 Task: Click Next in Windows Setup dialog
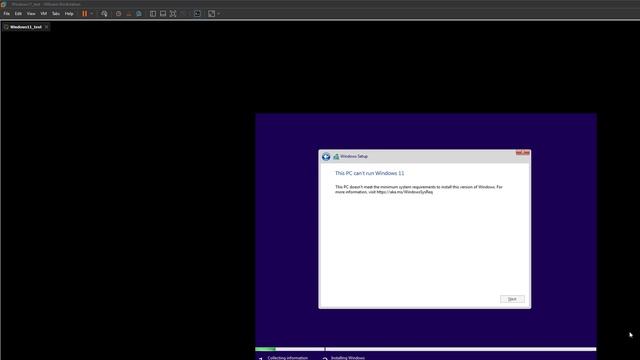coord(512,299)
